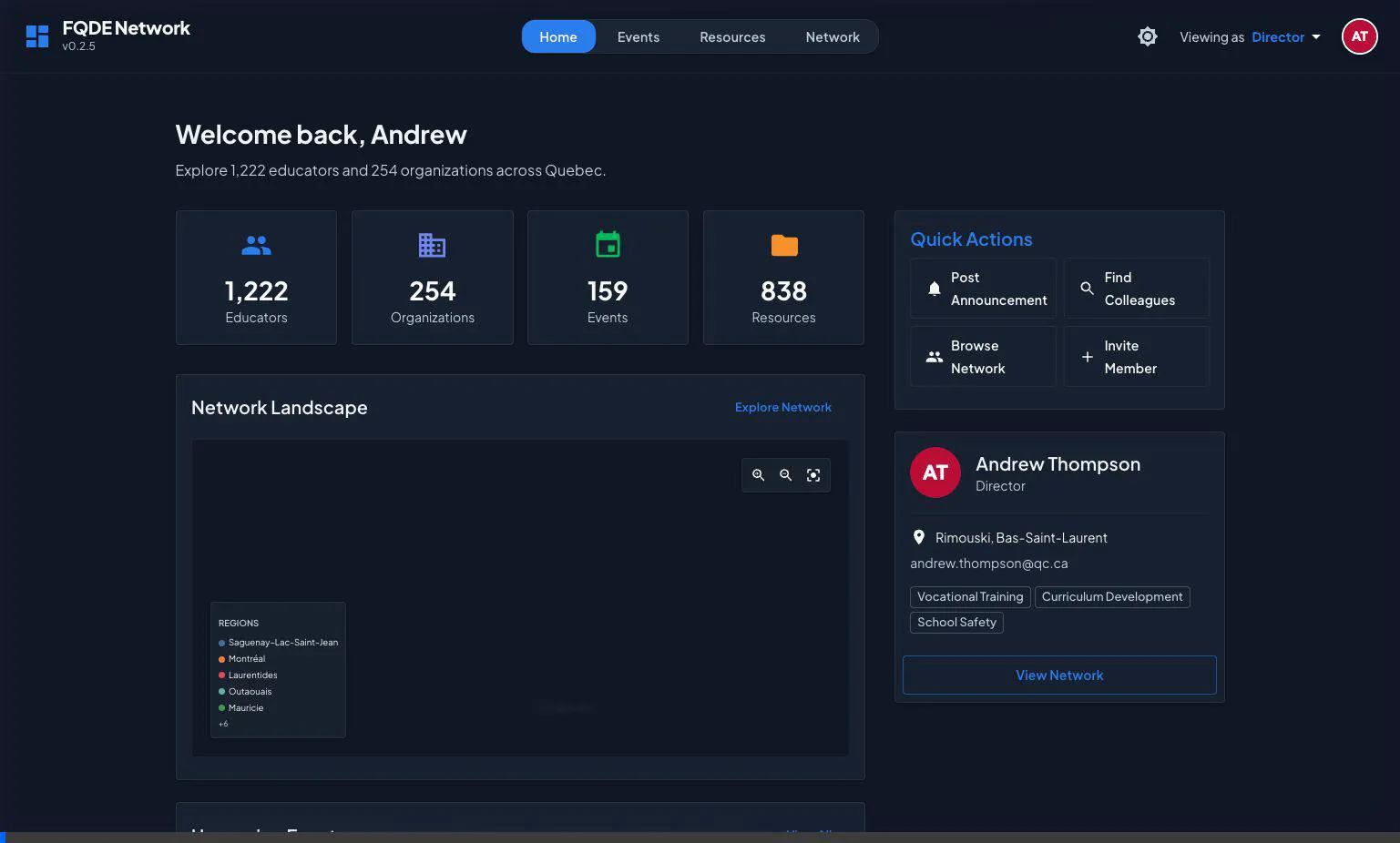Expand the +6 more regions in legend
The width and height of the screenshot is (1400, 843).
[x=223, y=724]
